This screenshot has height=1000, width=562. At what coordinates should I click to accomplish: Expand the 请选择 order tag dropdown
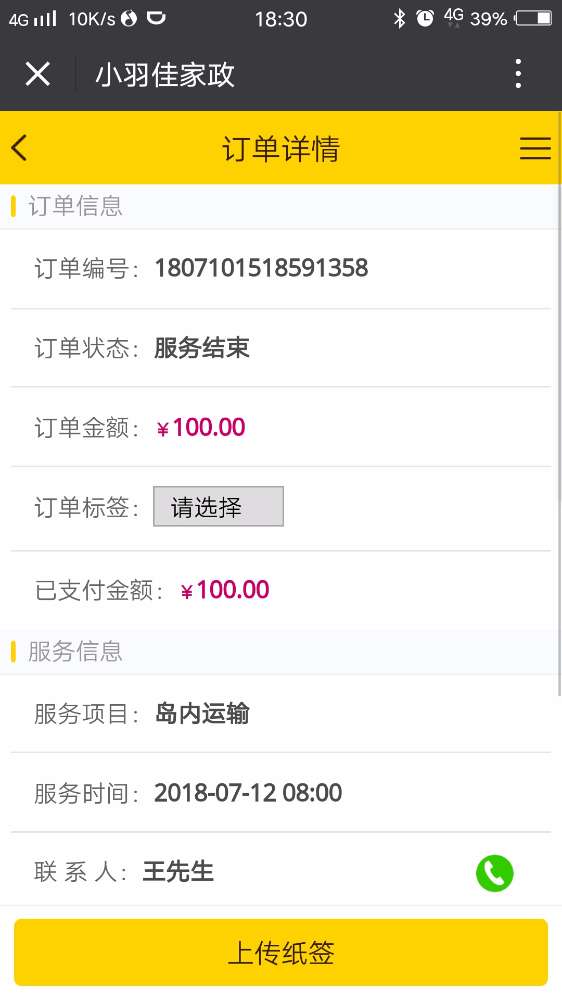218,506
